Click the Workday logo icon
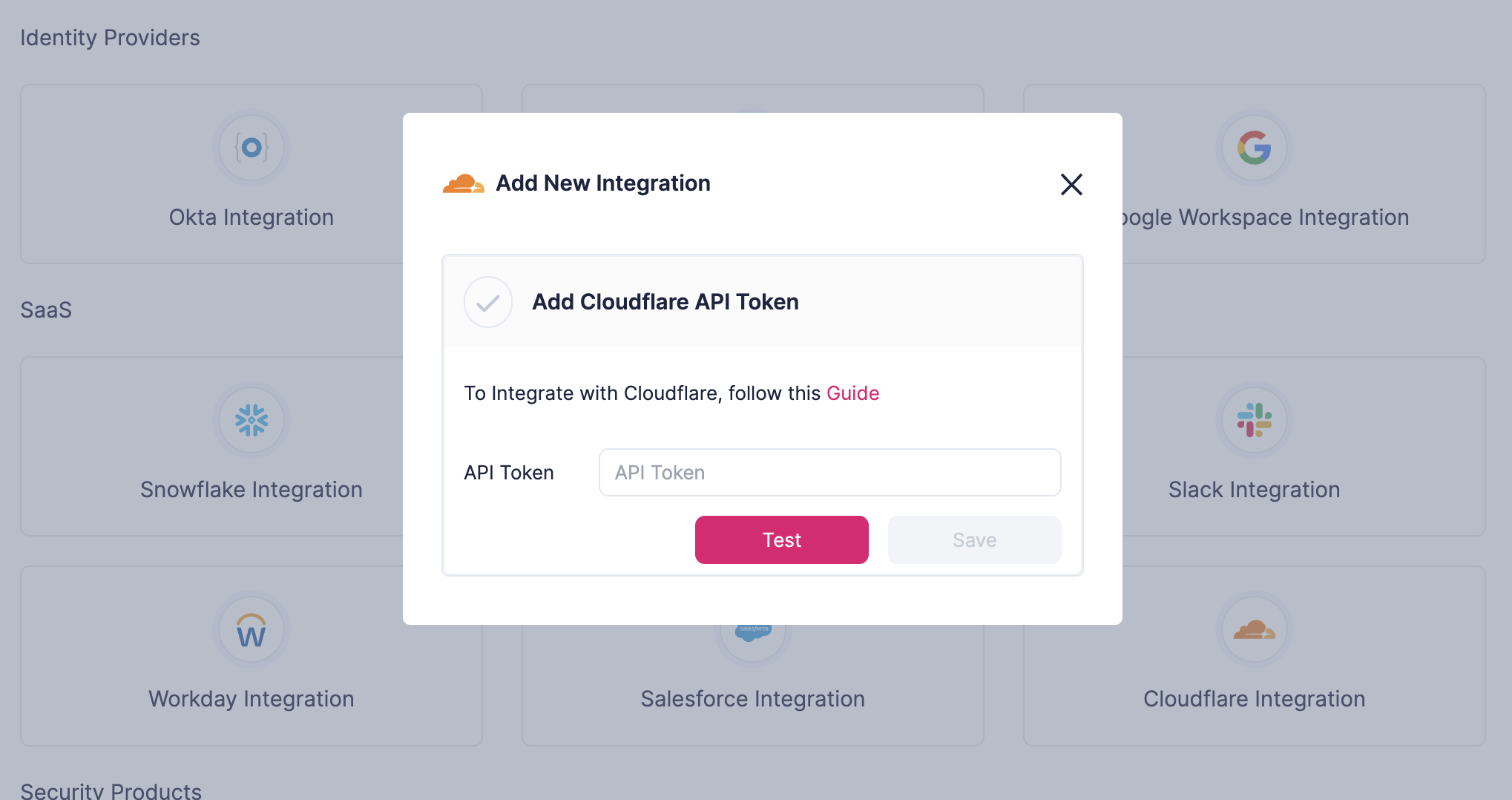Viewport: 1512px width, 800px height. click(x=252, y=631)
